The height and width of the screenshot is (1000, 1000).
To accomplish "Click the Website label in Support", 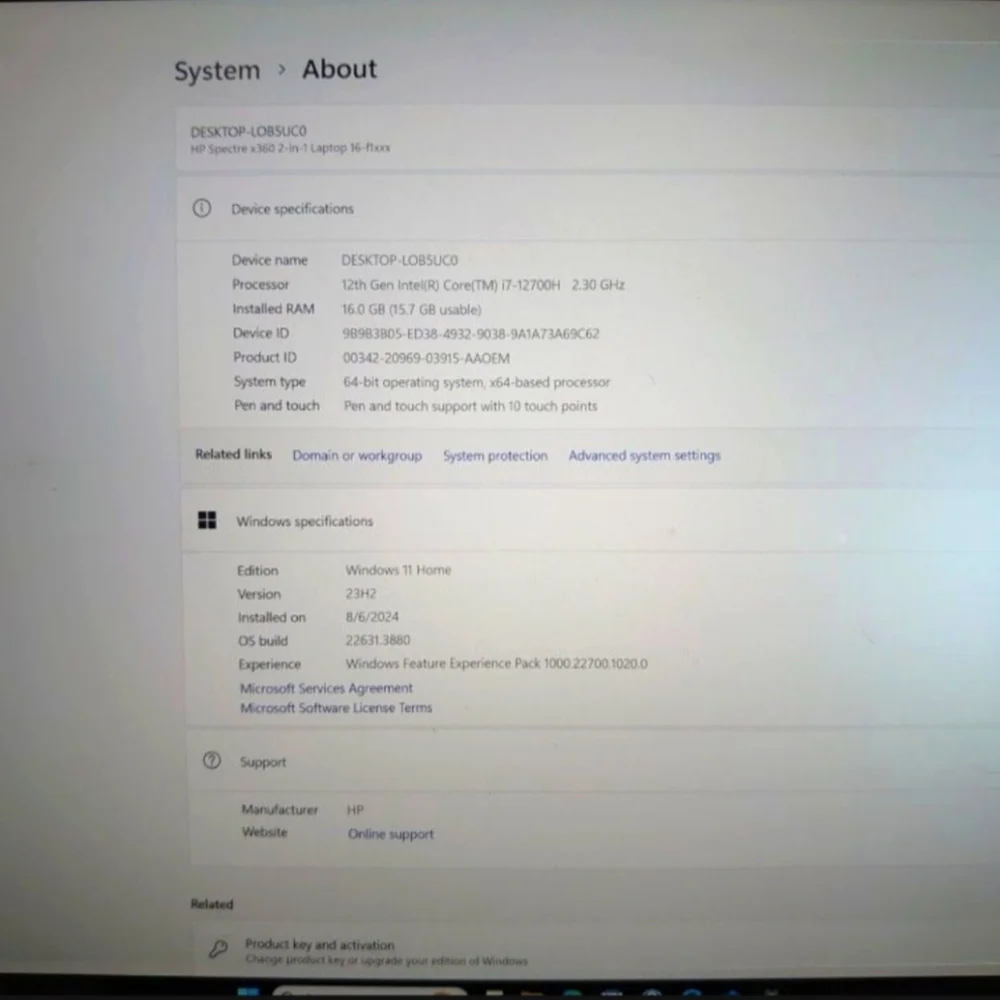I will point(265,832).
